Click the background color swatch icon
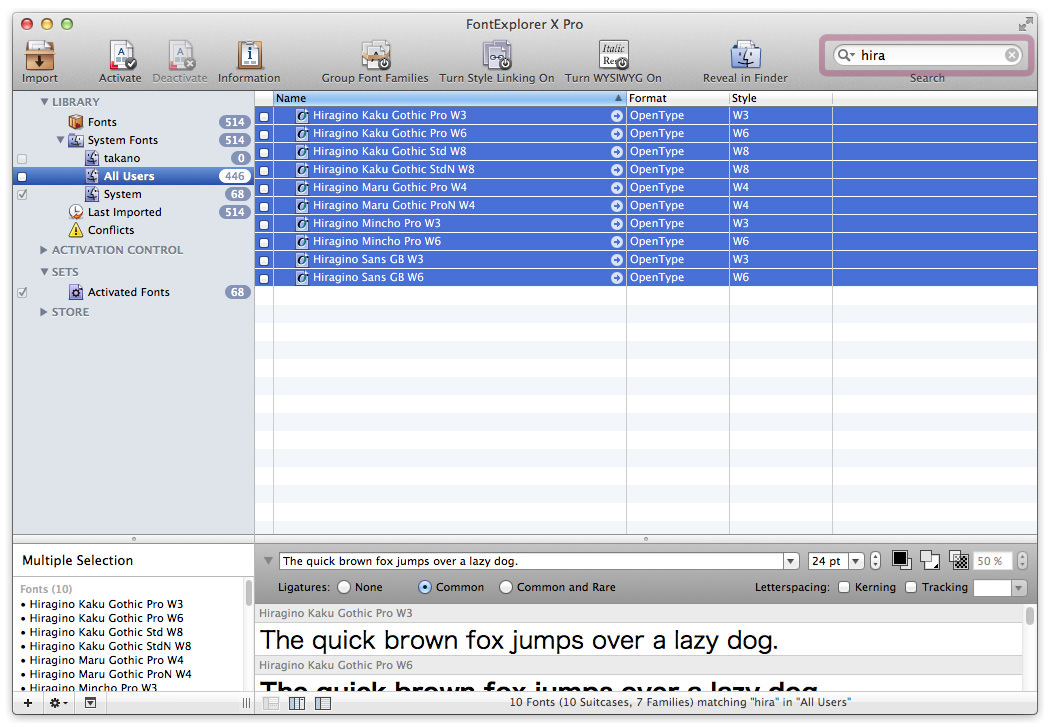This screenshot has height=727, width=1050. tap(929, 560)
